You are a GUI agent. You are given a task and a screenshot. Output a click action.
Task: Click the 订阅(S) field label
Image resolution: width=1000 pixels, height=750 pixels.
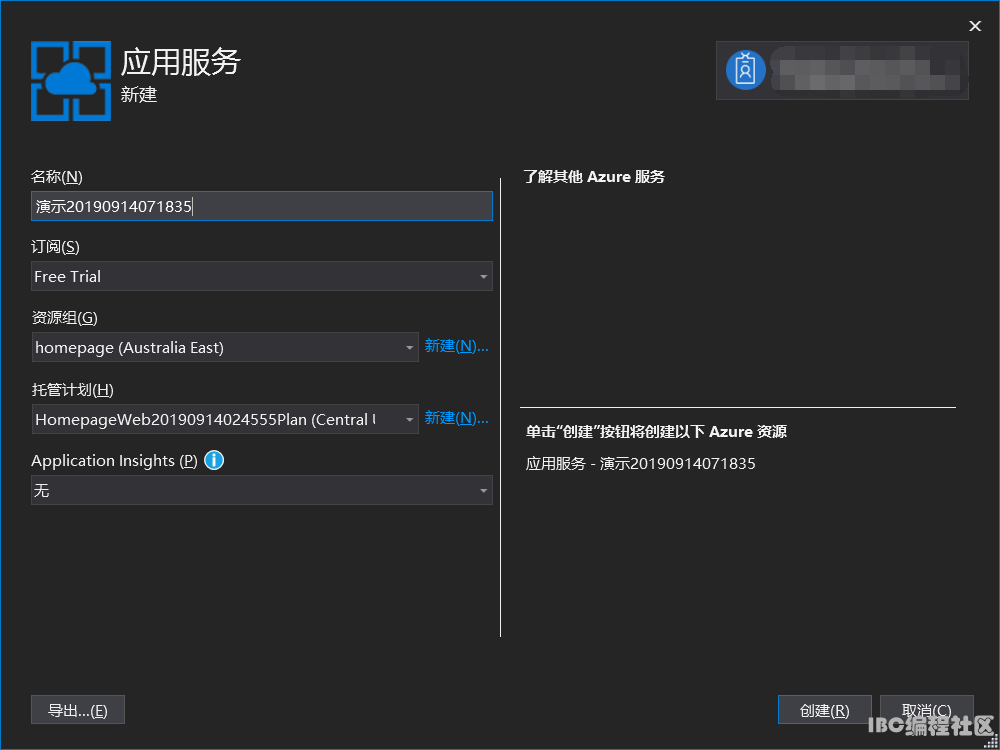[x=55, y=247]
